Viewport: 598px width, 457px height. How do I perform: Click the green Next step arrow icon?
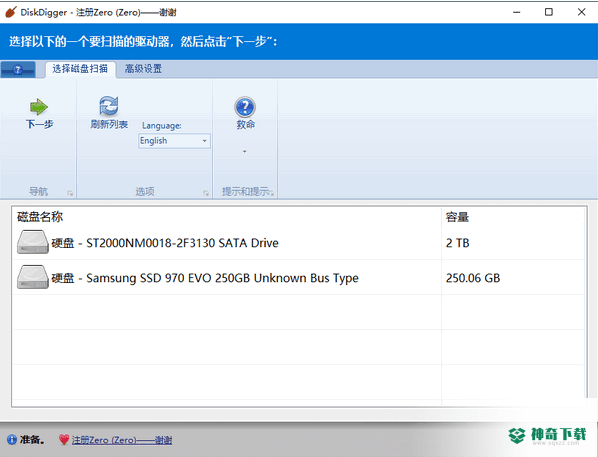pos(39,107)
